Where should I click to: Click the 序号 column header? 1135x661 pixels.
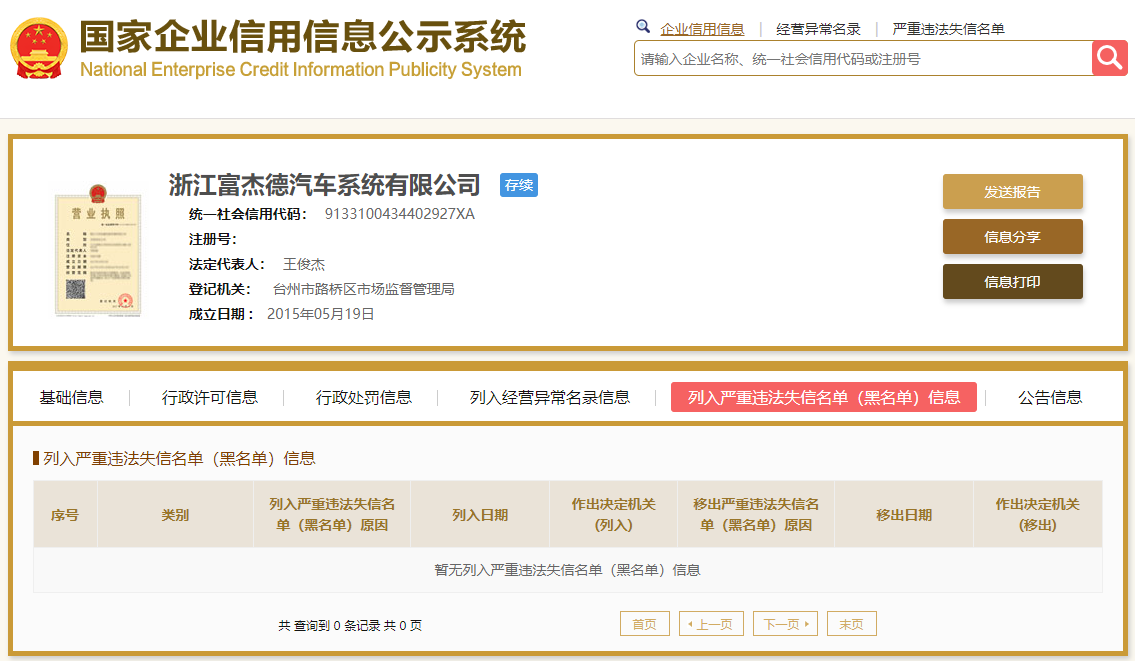tap(65, 515)
